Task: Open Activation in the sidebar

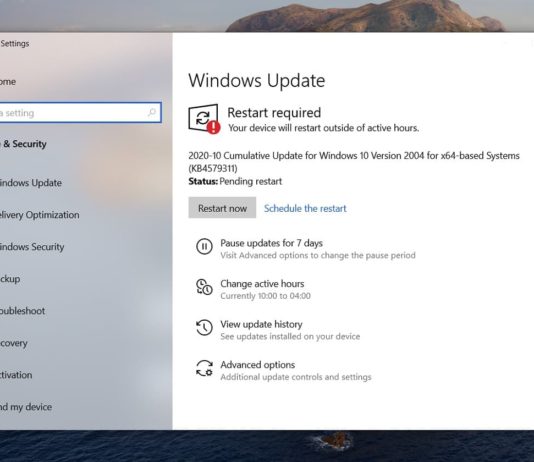Action: pyautogui.click(x=16, y=375)
